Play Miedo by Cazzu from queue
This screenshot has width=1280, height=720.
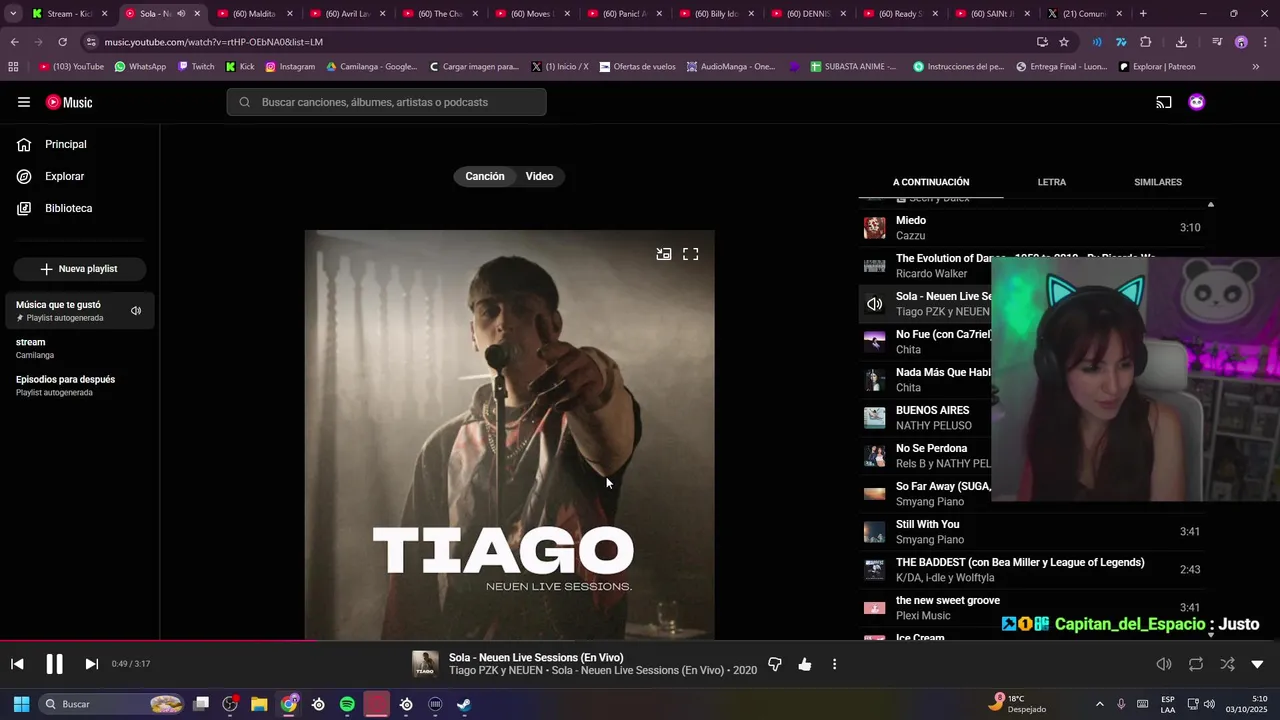coord(1033,228)
